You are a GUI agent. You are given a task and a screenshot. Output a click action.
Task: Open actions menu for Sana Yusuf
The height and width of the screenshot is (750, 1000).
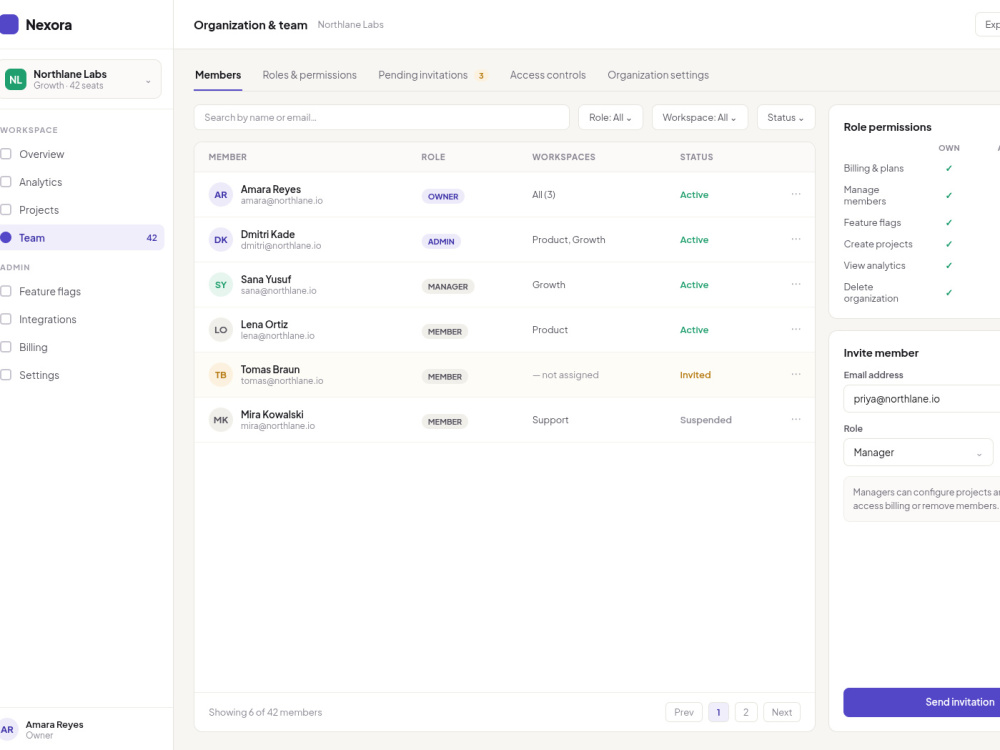pos(796,284)
